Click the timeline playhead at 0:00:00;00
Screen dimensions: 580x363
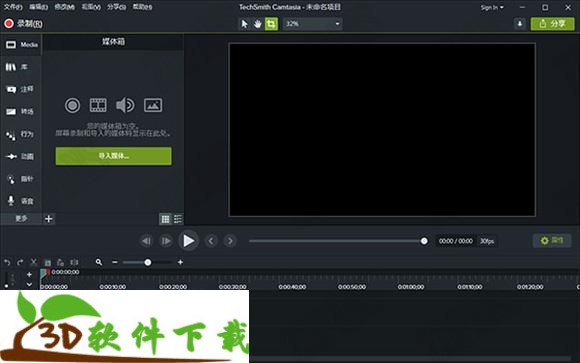point(44,273)
